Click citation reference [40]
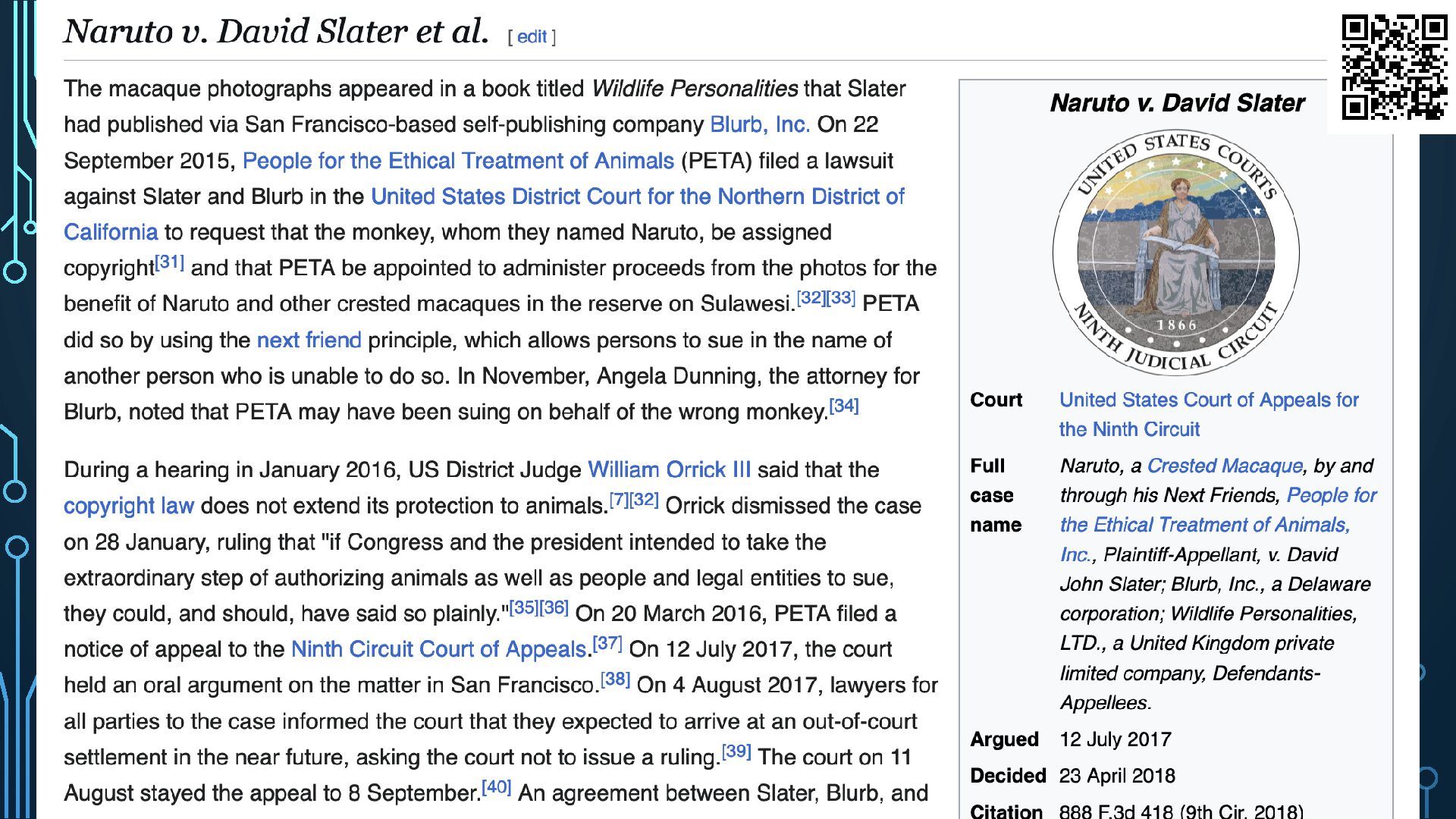Screen dimensions: 1456x819 497,787
